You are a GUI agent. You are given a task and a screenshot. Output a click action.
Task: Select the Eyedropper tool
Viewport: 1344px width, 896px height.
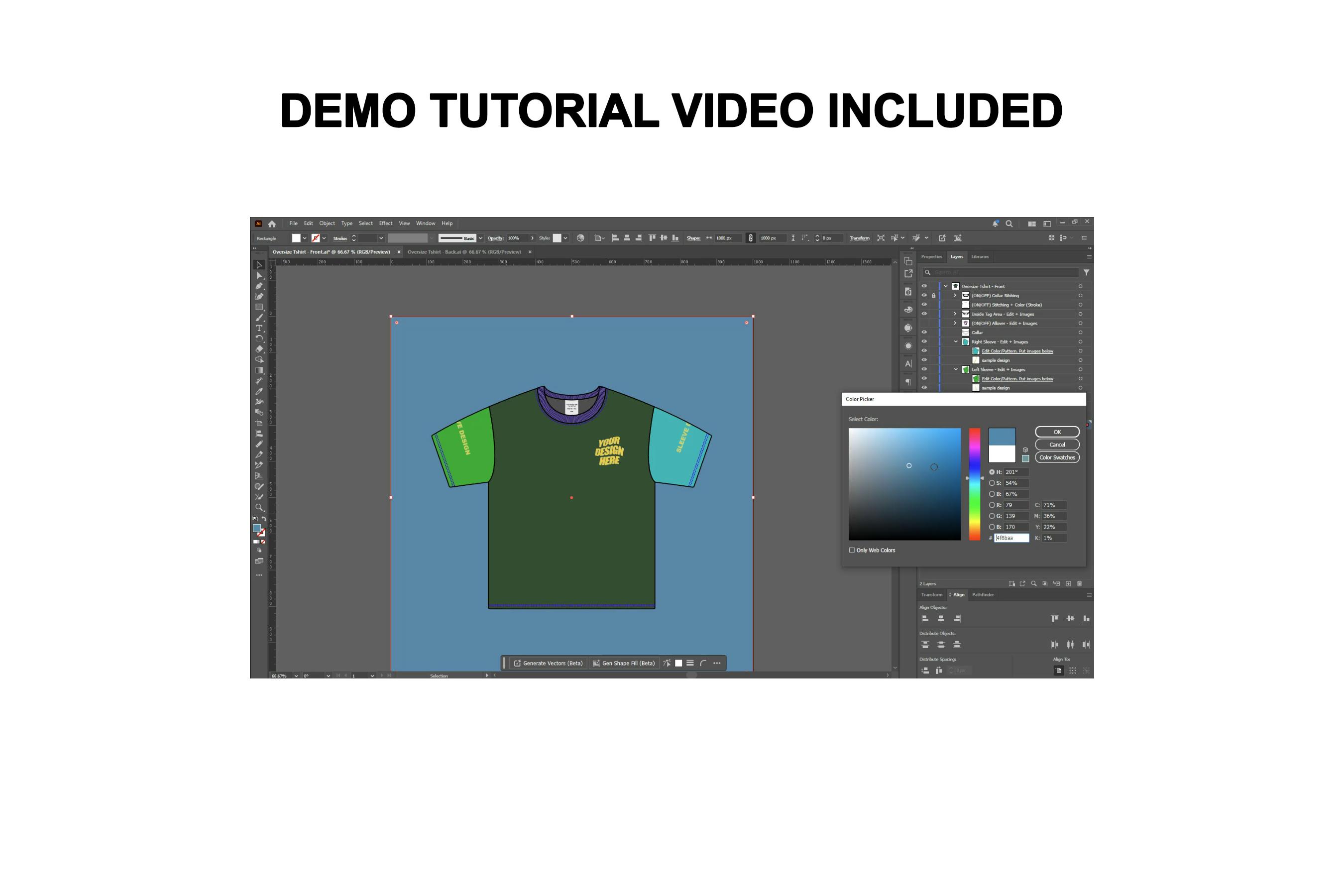[259, 391]
